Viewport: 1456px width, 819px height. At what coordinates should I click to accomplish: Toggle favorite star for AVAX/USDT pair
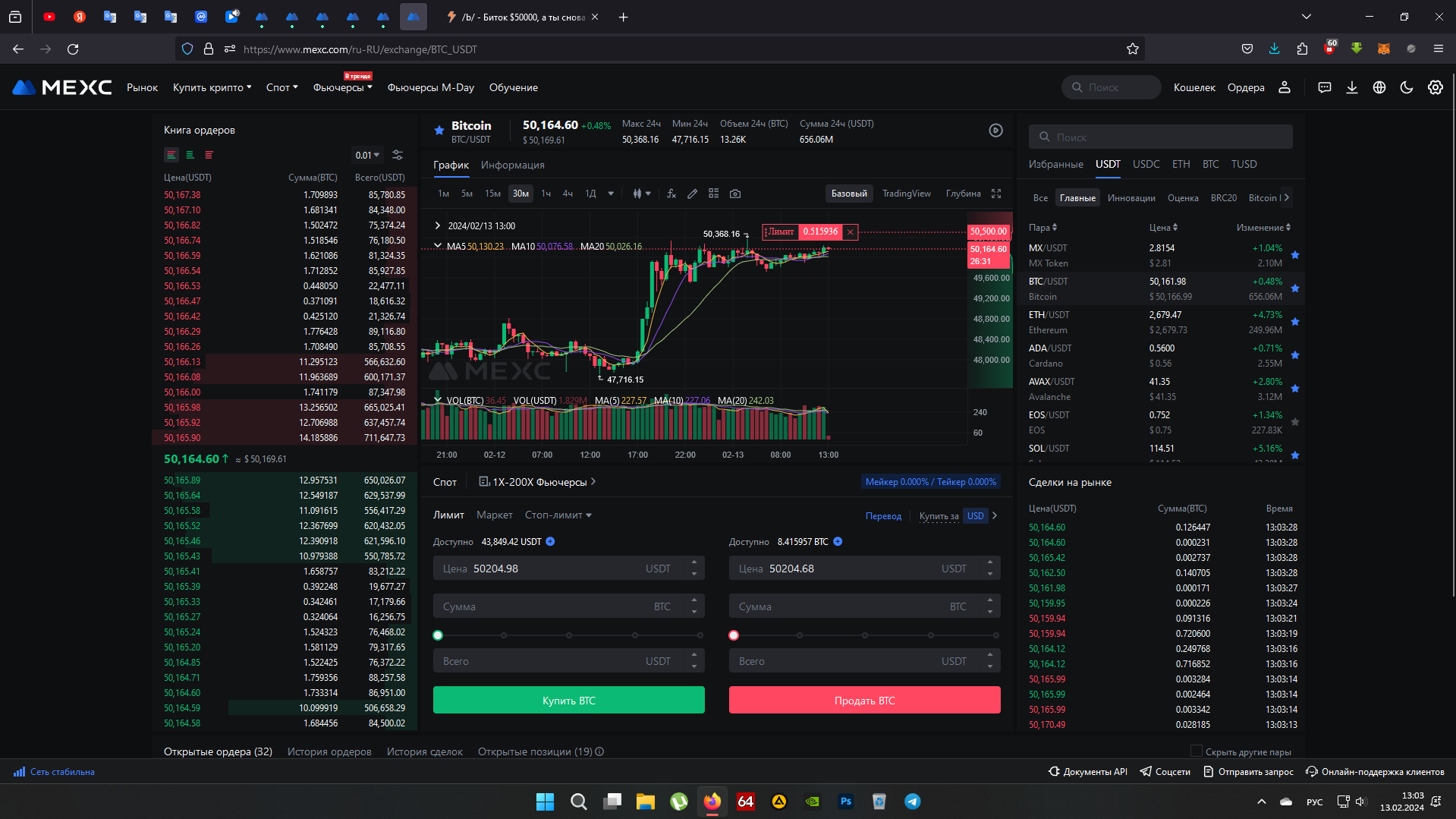coord(1295,389)
